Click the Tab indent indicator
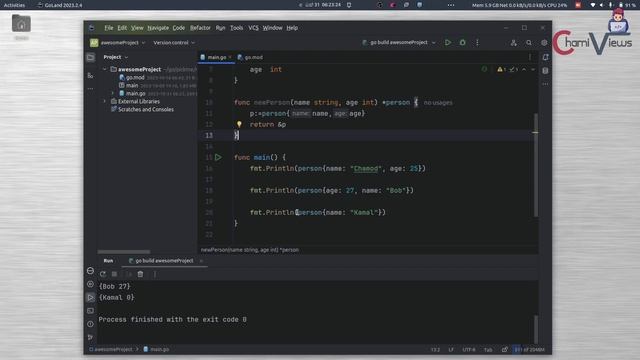 pos(488,349)
